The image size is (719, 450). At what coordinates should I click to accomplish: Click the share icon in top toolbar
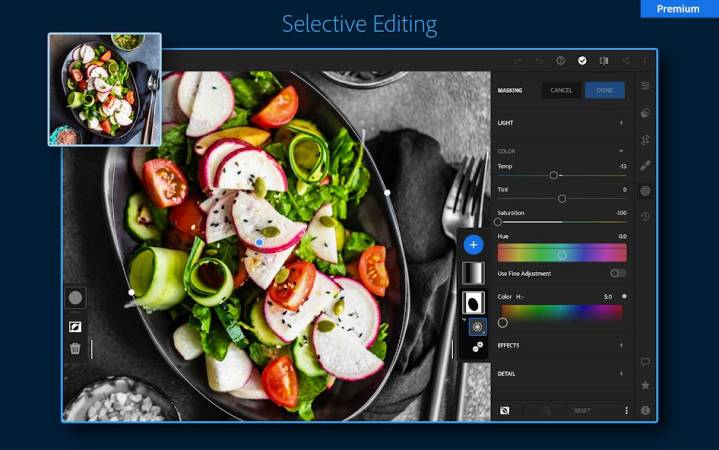625,61
